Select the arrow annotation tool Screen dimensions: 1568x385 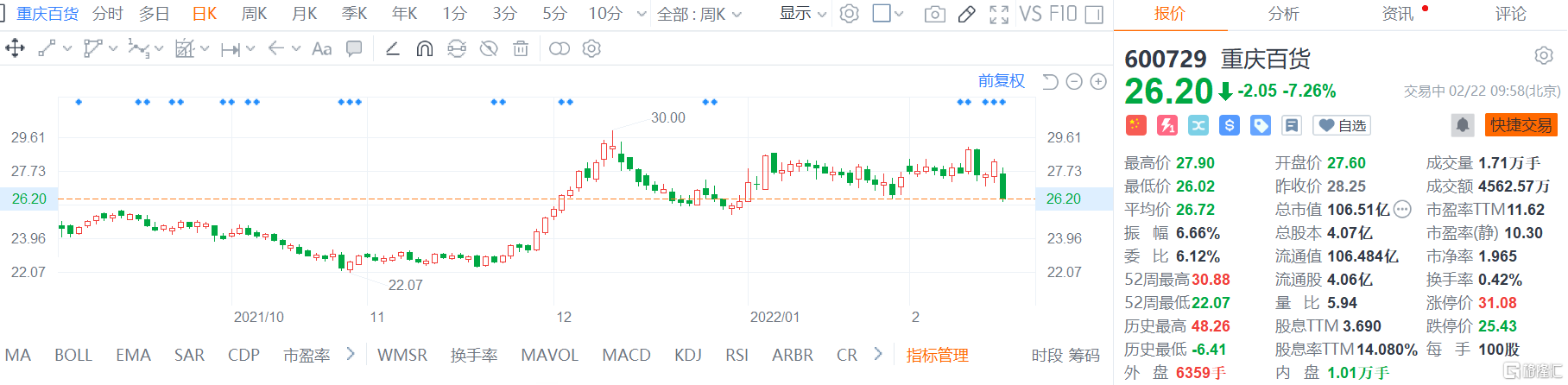[x=276, y=48]
